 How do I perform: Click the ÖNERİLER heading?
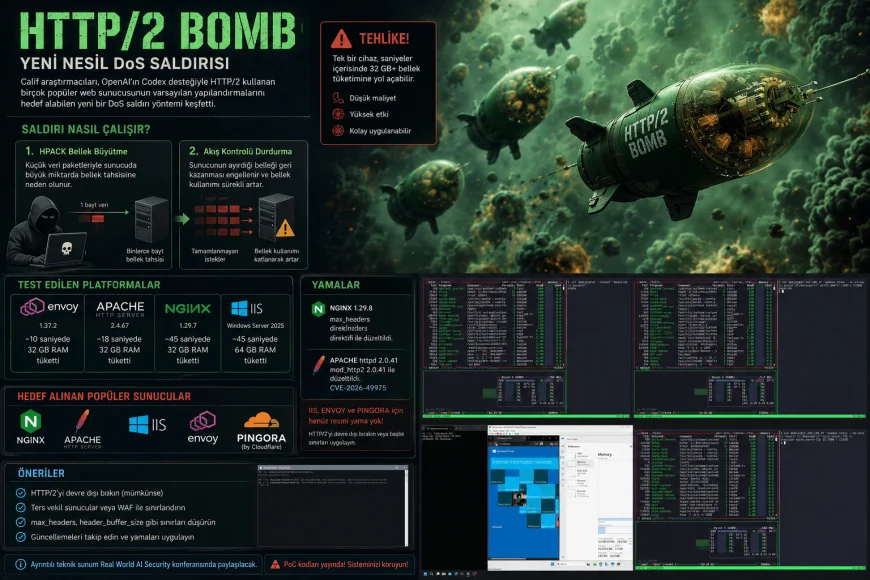pyautogui.click(x=41, y=473)
